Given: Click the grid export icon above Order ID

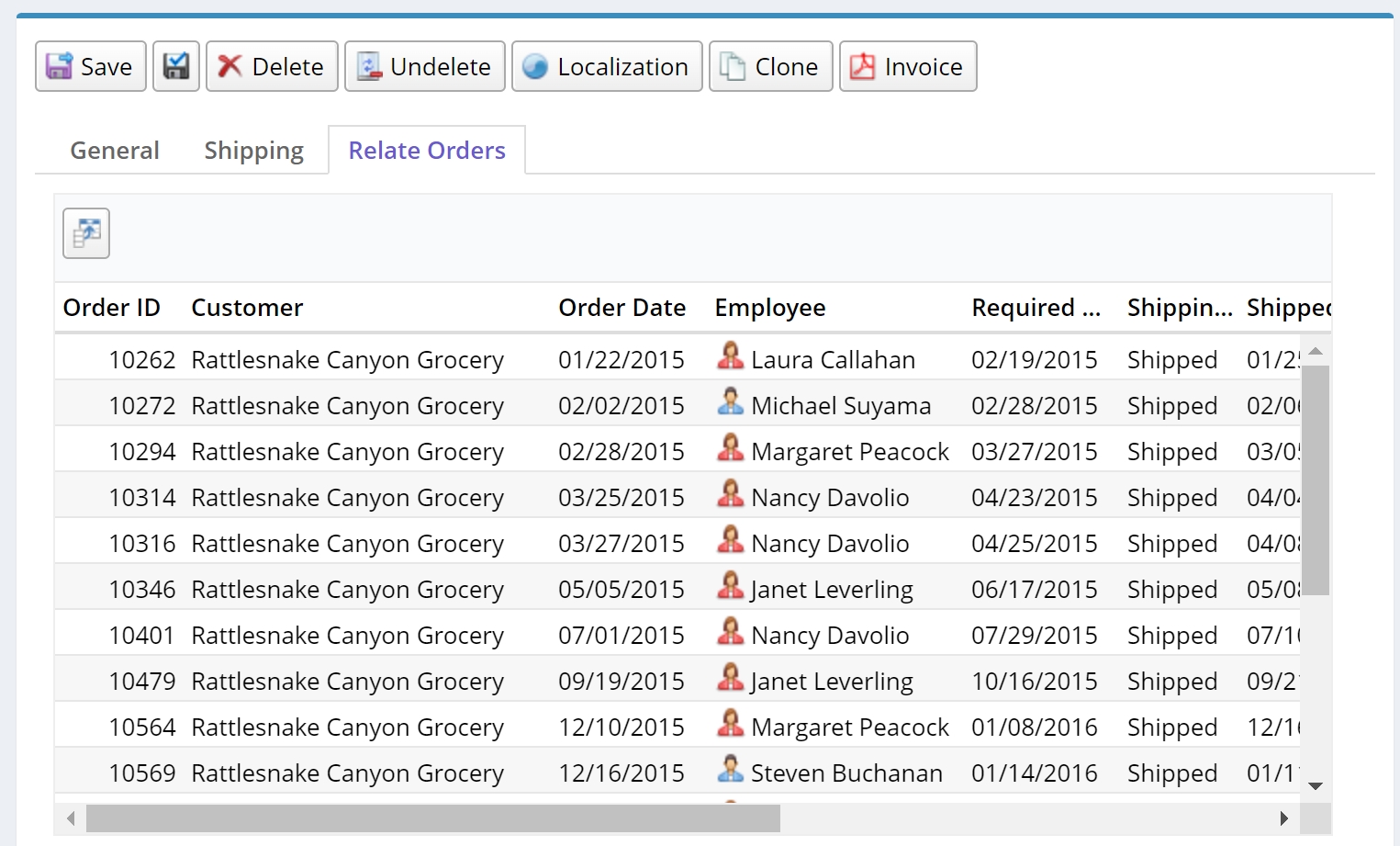Looking at the screenshot, I should [x=85, y=233].
